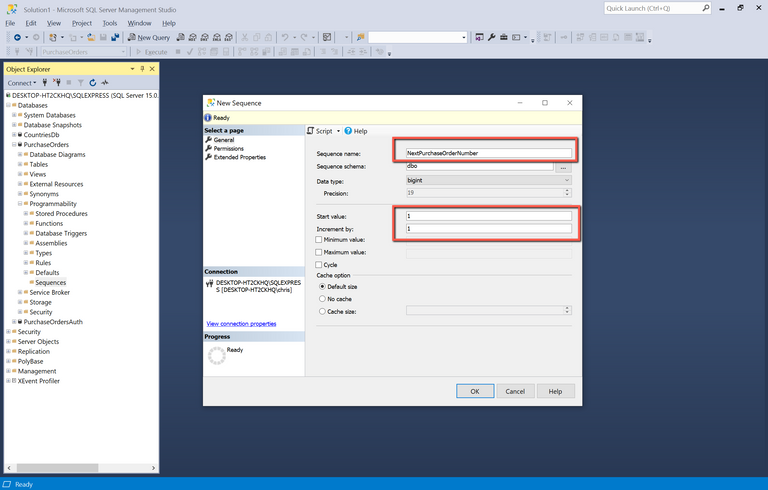Open the Find combo box dropdown arrow
768x490 pixels.
click(x=463, y=38)
